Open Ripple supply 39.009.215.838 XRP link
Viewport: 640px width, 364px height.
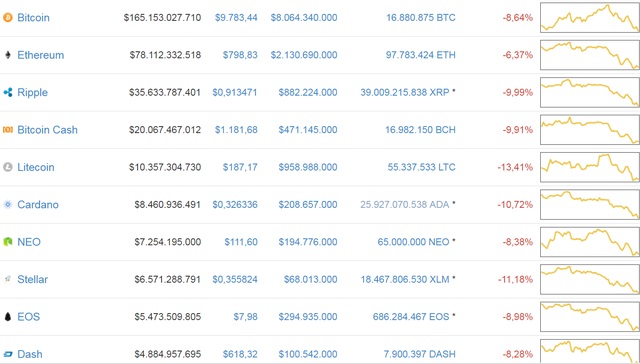(404, 92)
